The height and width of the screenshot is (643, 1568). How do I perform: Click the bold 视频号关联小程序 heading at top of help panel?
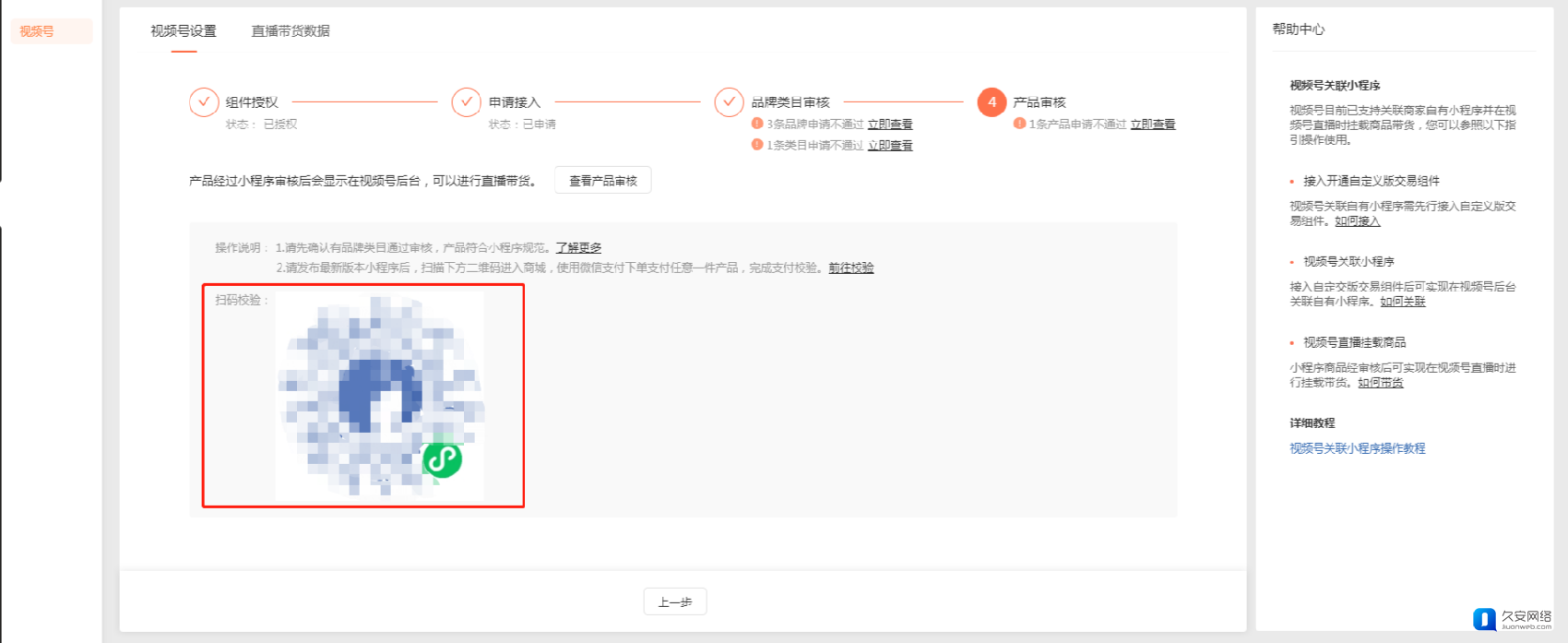(1335, 86)
